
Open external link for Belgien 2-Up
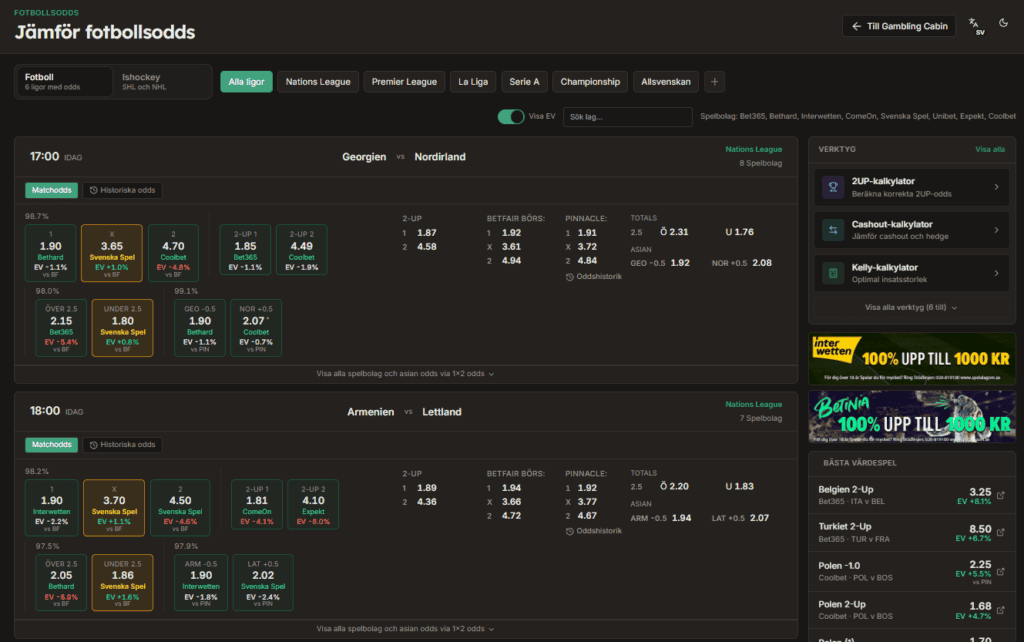coord(1000,496)
